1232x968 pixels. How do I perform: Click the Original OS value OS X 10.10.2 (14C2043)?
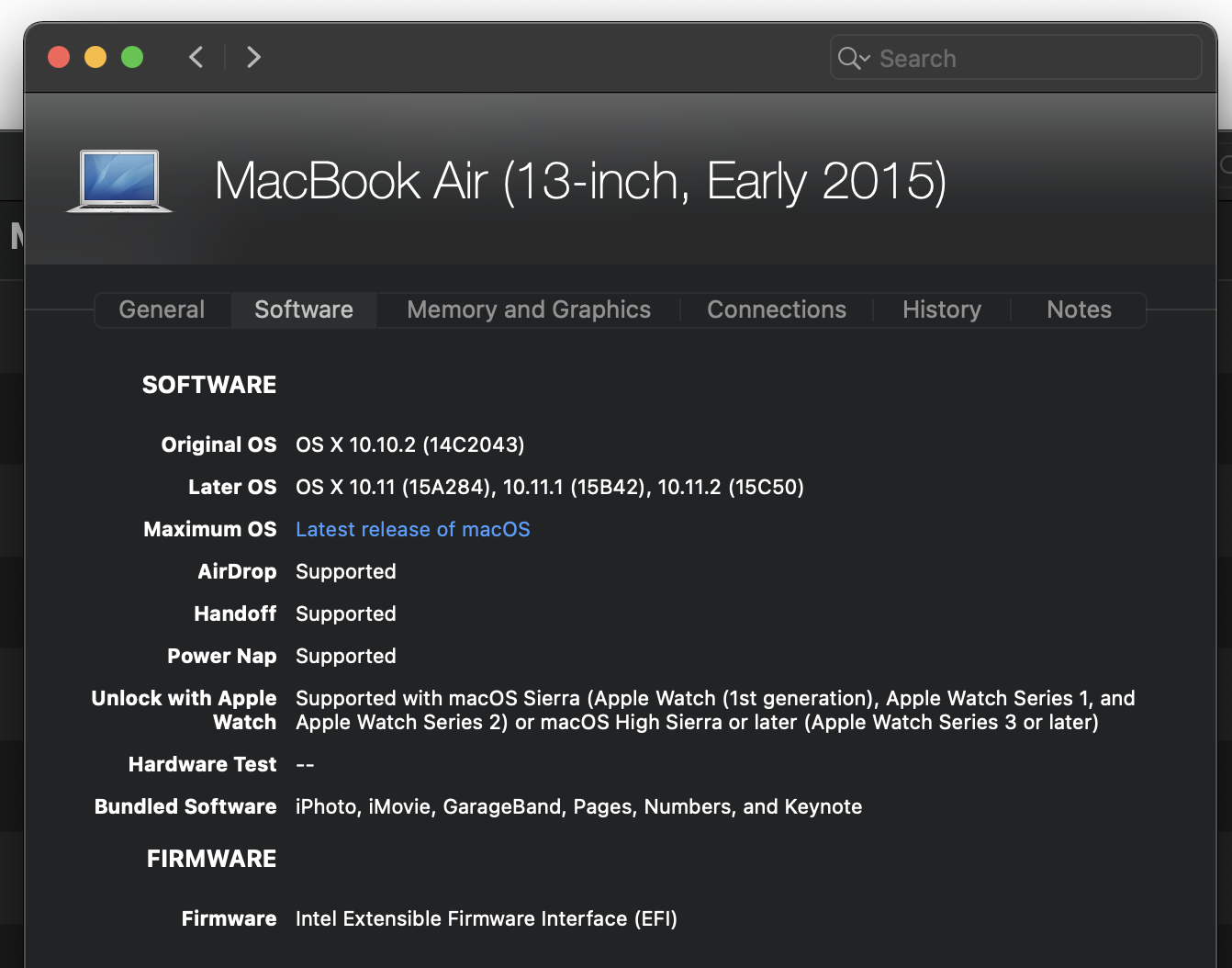410,445
